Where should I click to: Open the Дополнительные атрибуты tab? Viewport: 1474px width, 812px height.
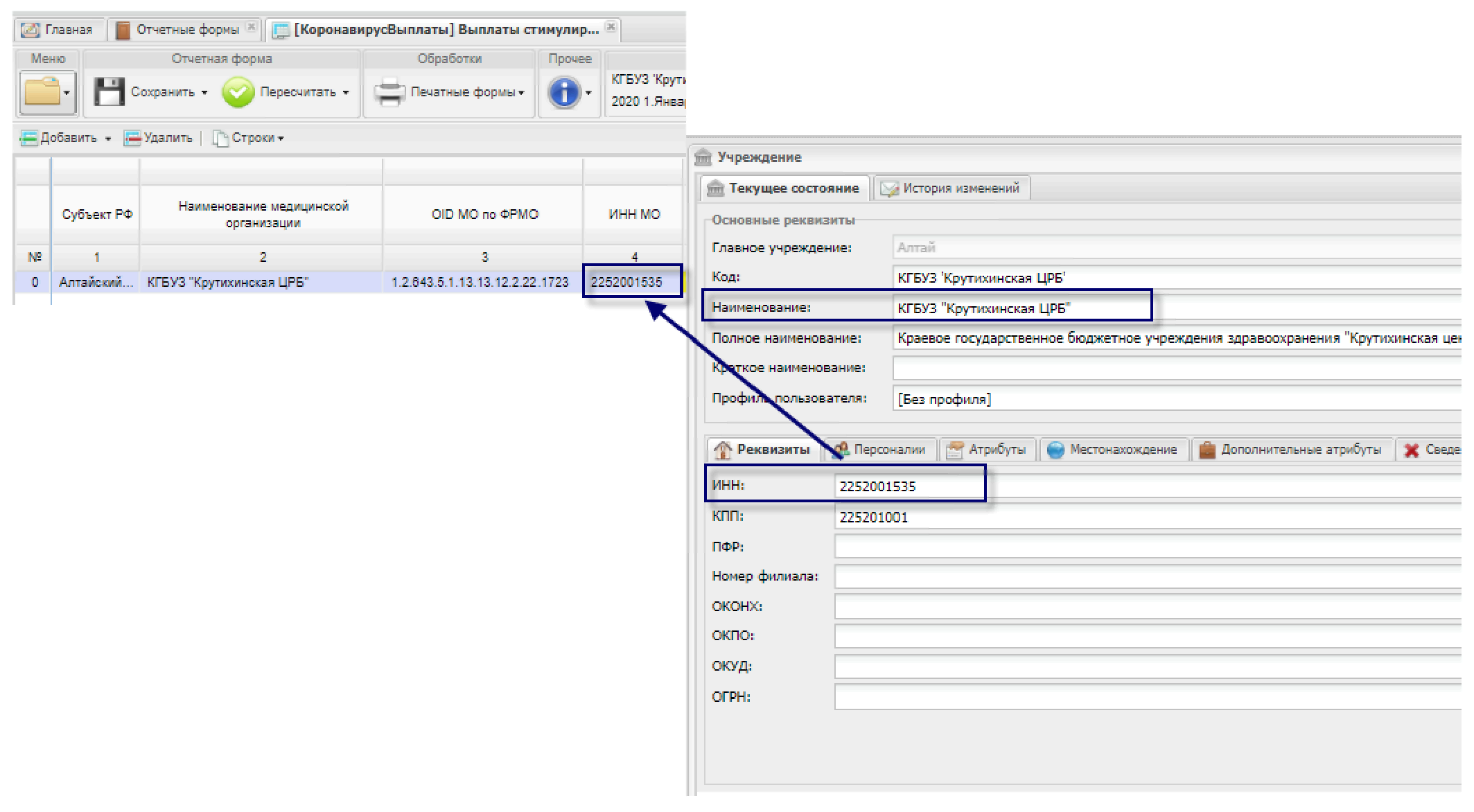coord(1292,450)
